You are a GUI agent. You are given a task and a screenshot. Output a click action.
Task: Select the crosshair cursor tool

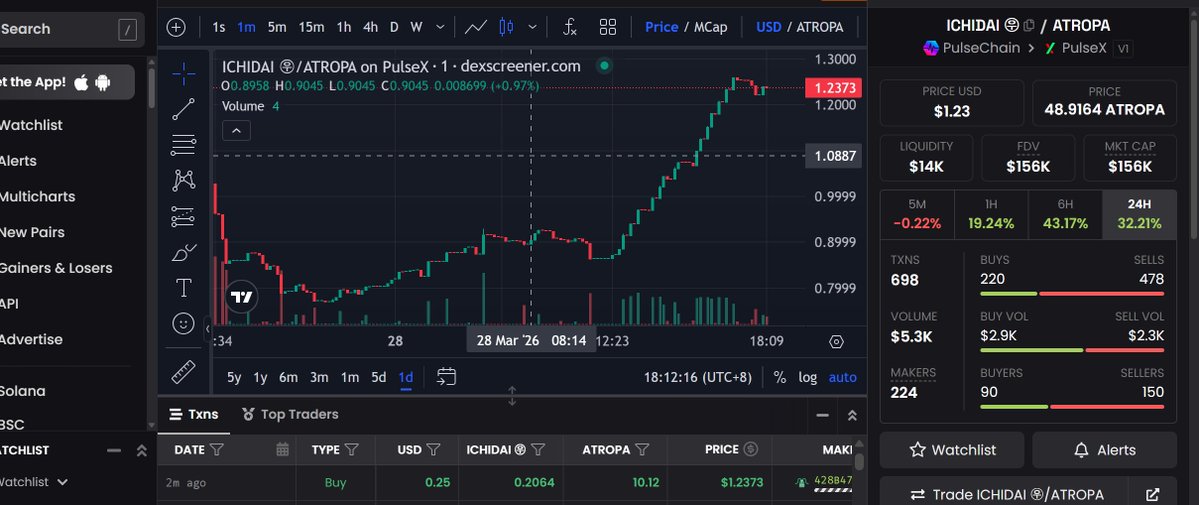184,74
